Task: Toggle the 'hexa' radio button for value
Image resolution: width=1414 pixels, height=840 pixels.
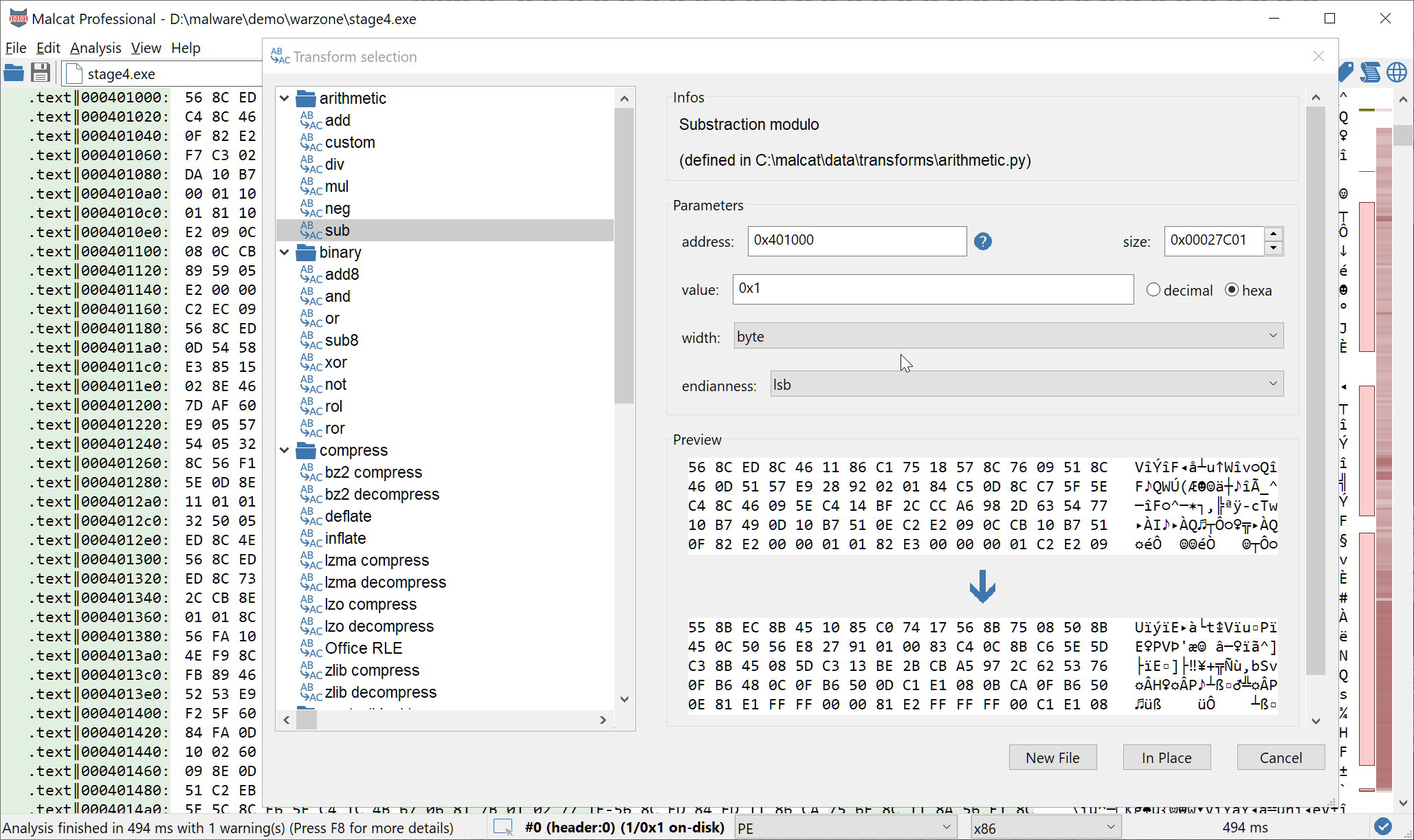Action: tap(1233, 289)
